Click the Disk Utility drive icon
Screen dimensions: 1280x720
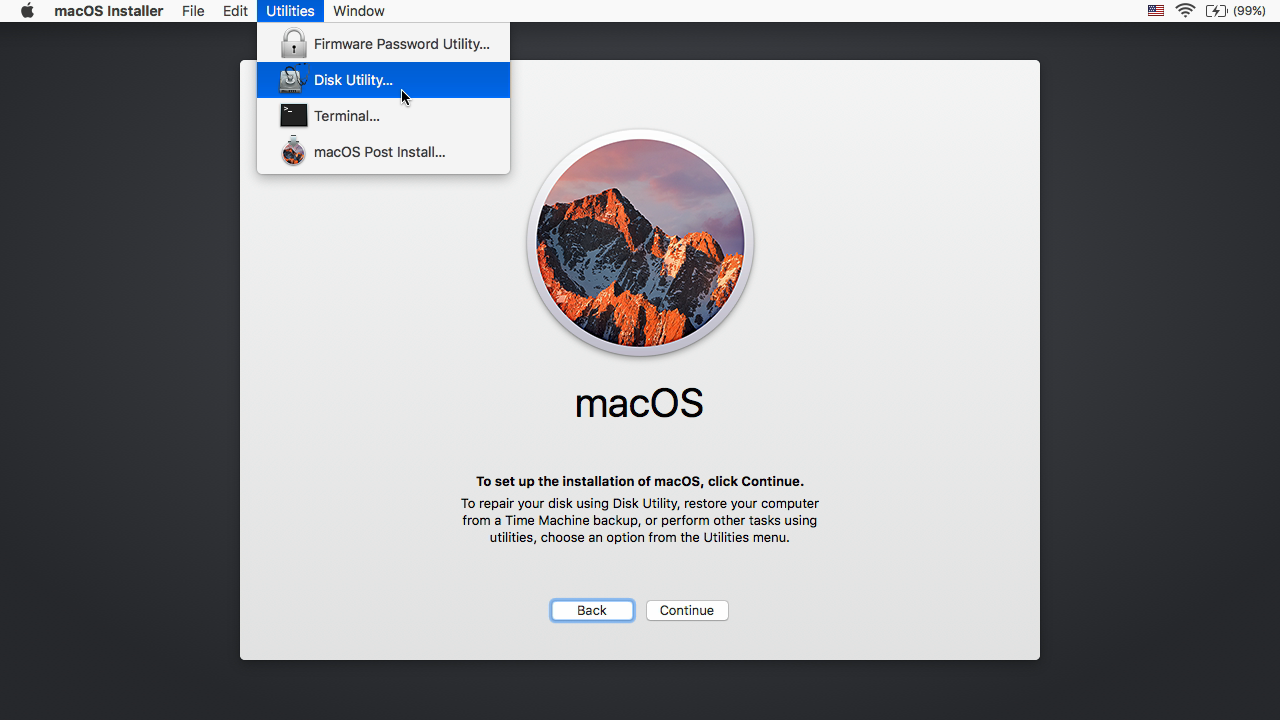tap(292, 80)
